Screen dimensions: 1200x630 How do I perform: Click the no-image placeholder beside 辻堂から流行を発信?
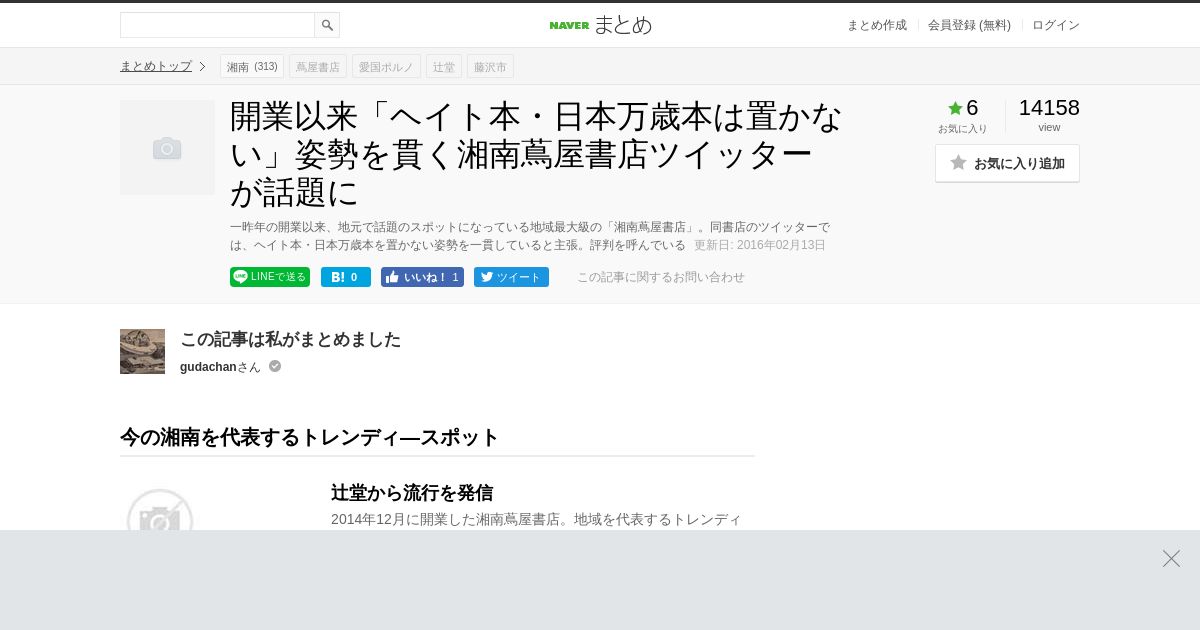[160, 508]
